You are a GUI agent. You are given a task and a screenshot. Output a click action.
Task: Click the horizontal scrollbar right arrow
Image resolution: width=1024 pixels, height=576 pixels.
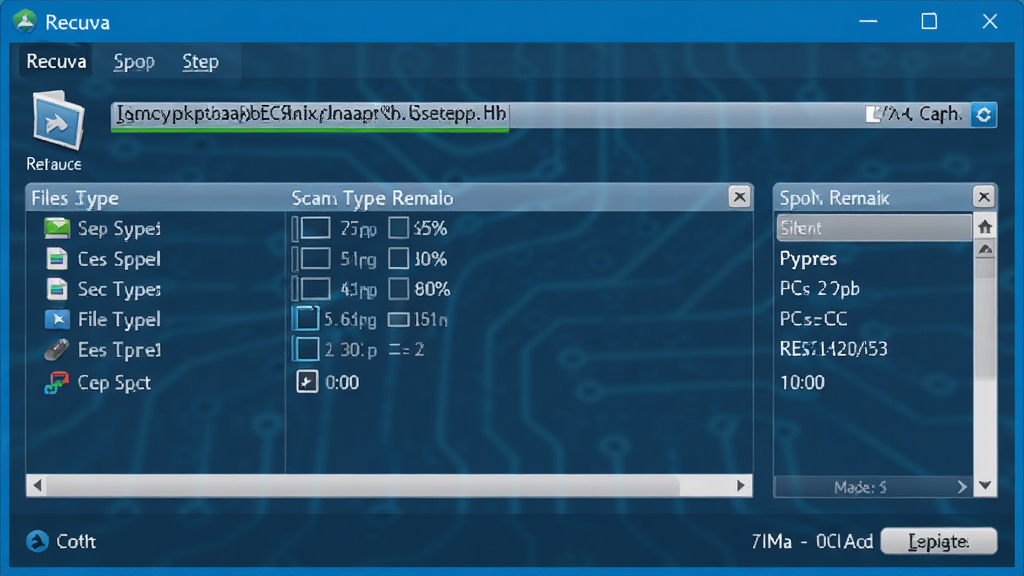741,485
